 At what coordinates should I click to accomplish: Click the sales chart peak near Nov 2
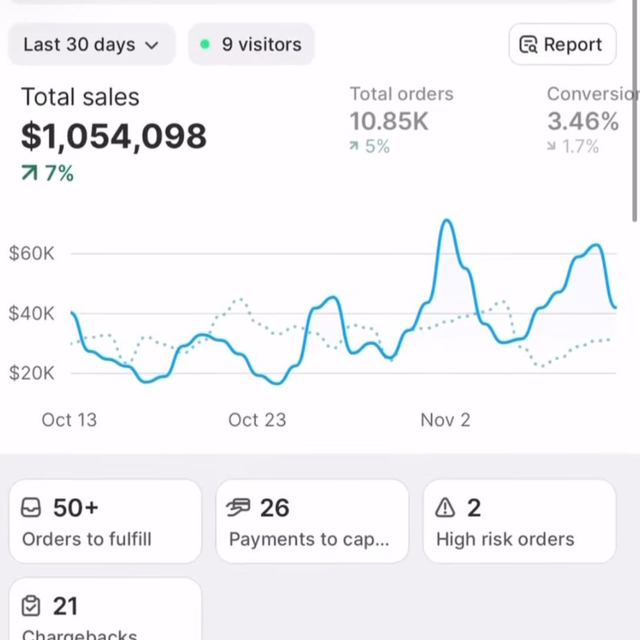point(447,222)
